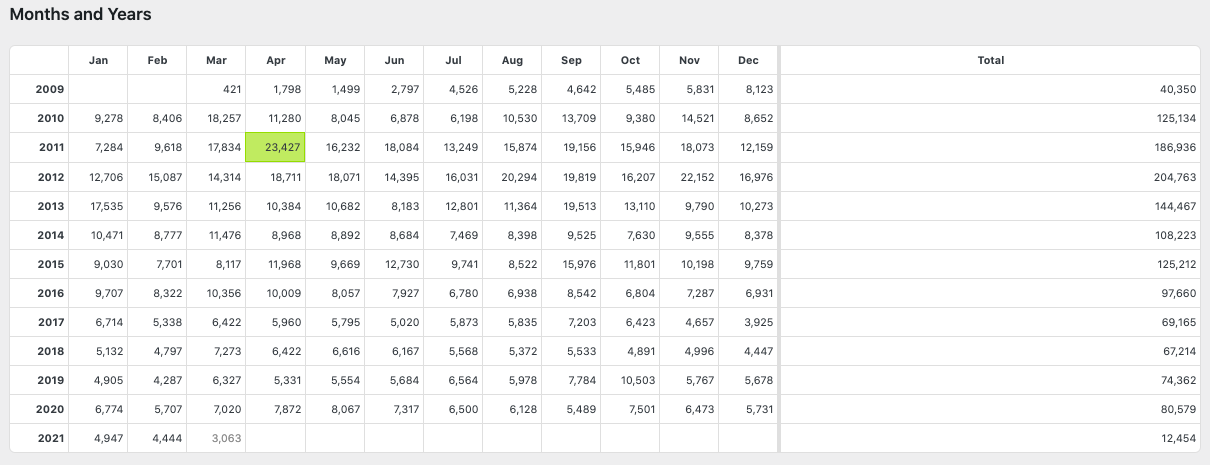1210x465 pixels.
Task: Select the November 2012 cell 22,152
Action: 696,177
